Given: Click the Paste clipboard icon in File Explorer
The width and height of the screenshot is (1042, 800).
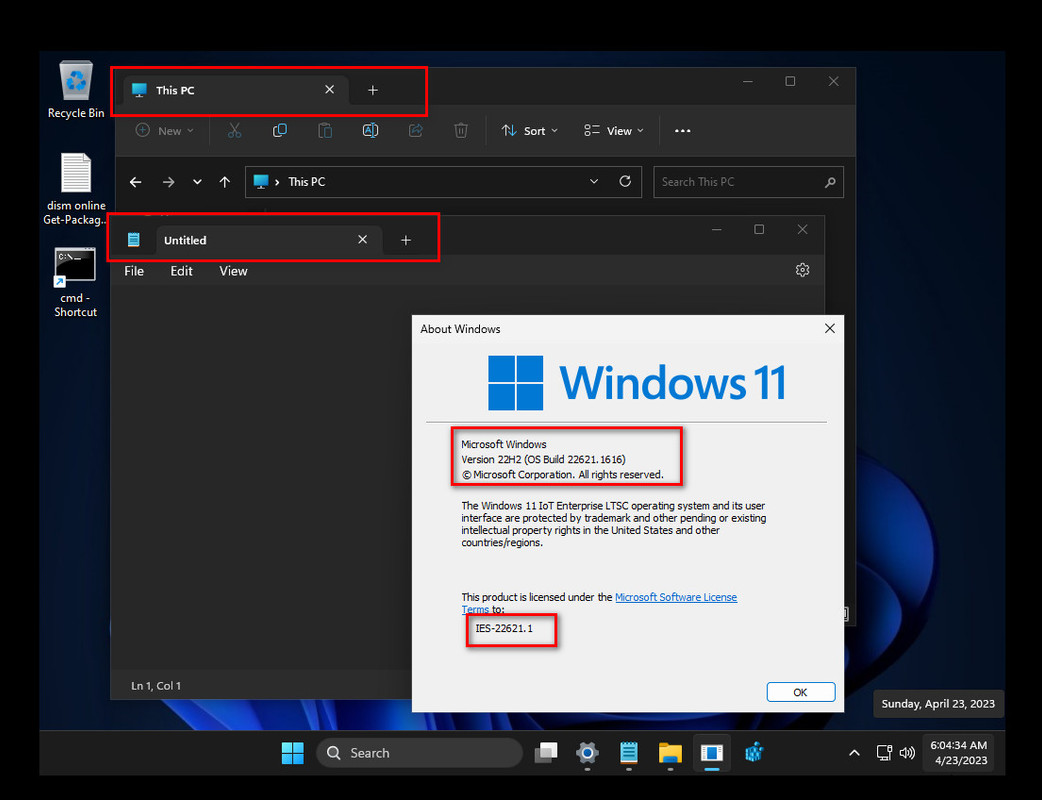Looking at the screenshot, I should (325, 131).
